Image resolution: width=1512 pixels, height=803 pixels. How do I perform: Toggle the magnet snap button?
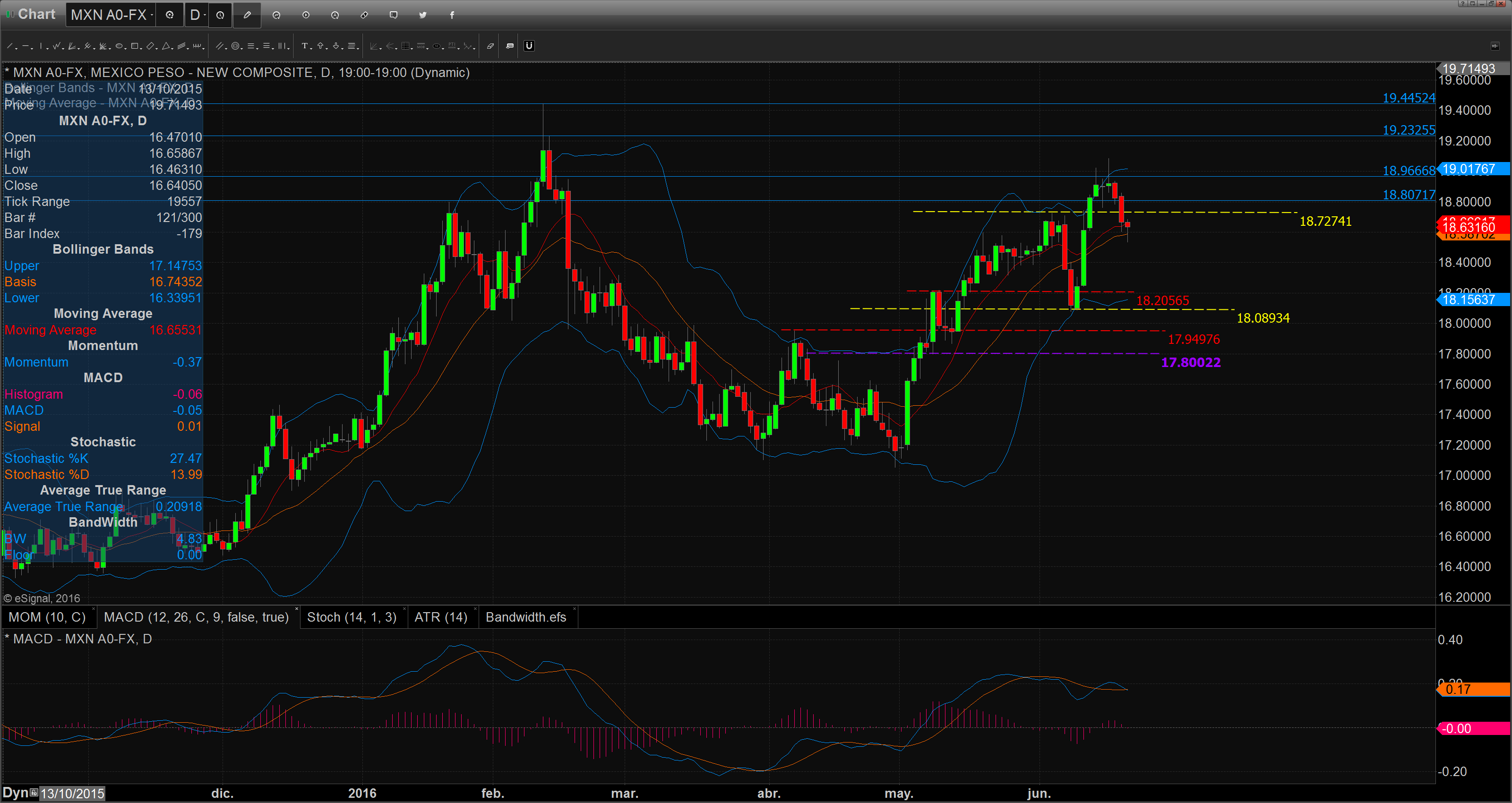pos(529,46)
